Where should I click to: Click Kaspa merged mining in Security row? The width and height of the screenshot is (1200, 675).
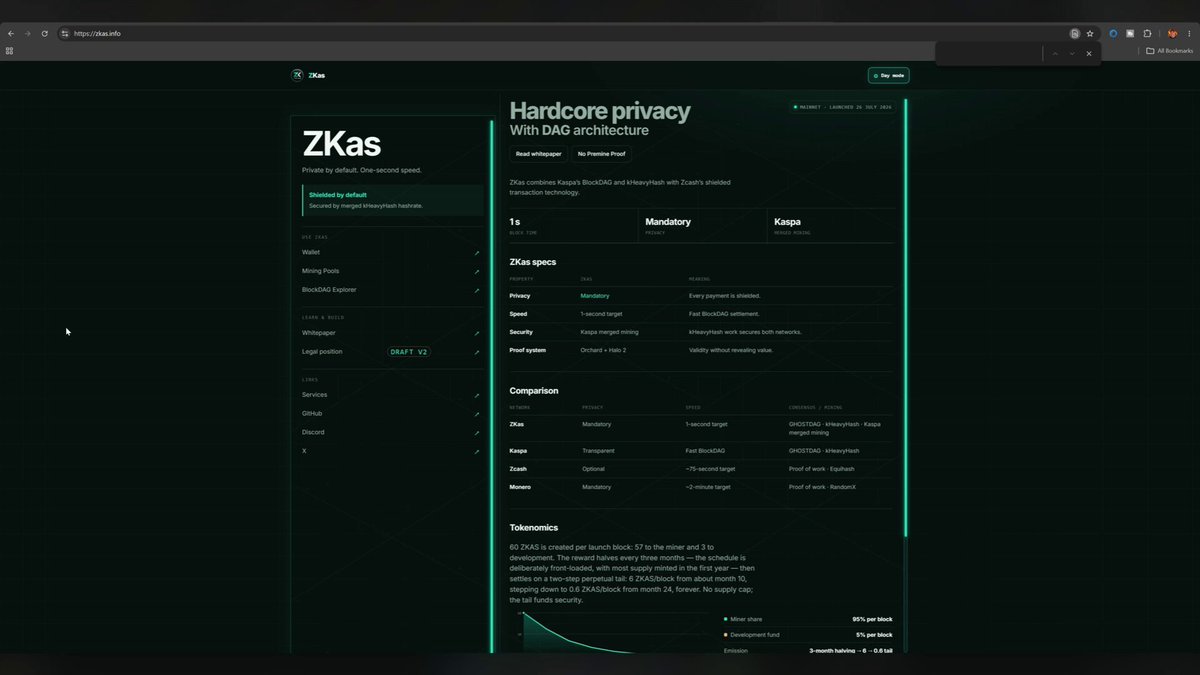click(x=609, y=332)
